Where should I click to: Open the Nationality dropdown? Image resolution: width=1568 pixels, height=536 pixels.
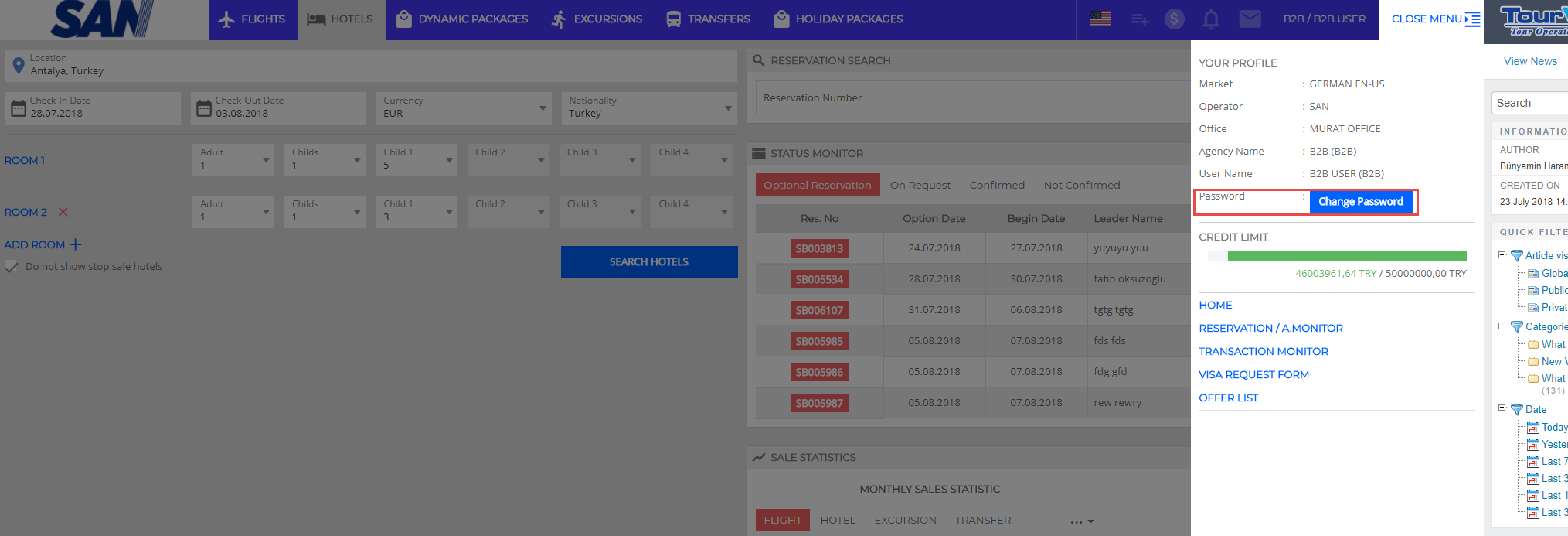coord(649,108)
